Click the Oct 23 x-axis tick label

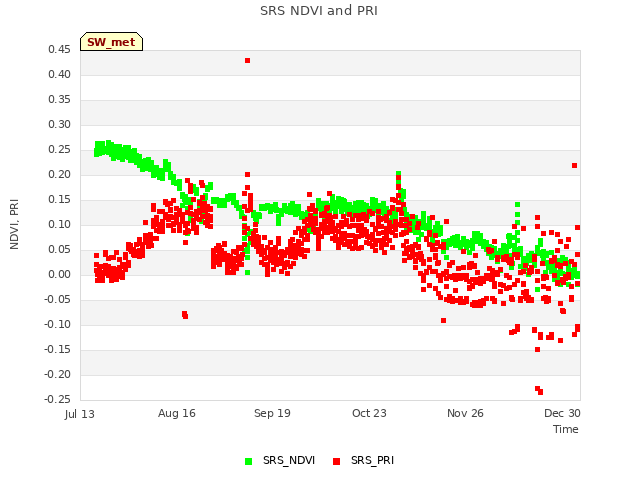point(369,413)
